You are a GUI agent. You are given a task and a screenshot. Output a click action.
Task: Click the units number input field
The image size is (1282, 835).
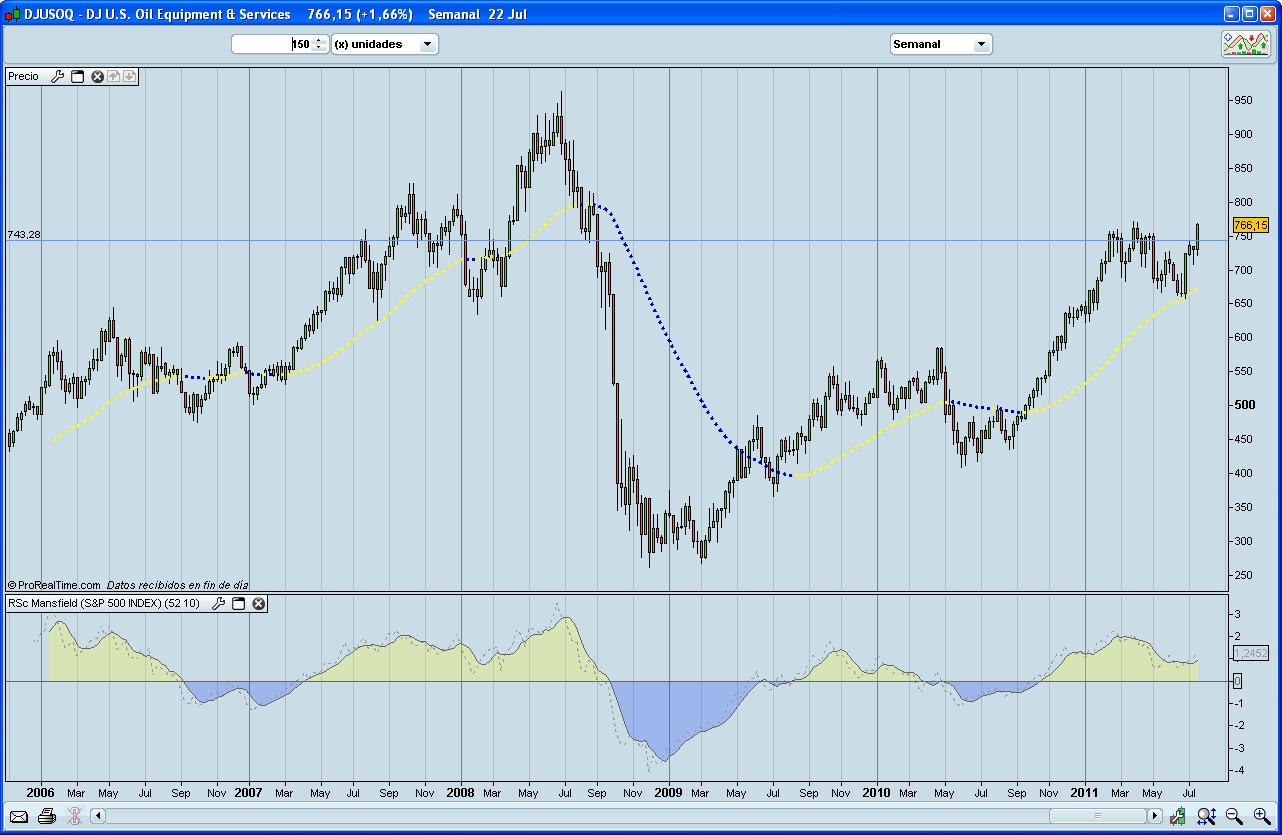272,44
